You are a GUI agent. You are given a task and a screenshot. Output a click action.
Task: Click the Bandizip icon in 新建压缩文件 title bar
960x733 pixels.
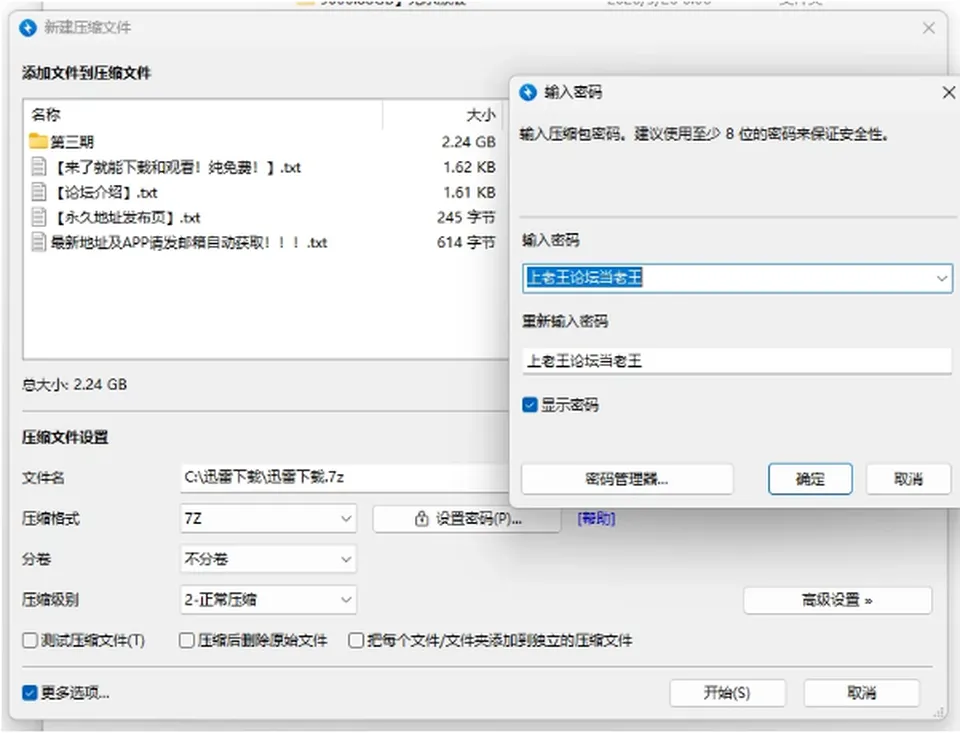28,28
